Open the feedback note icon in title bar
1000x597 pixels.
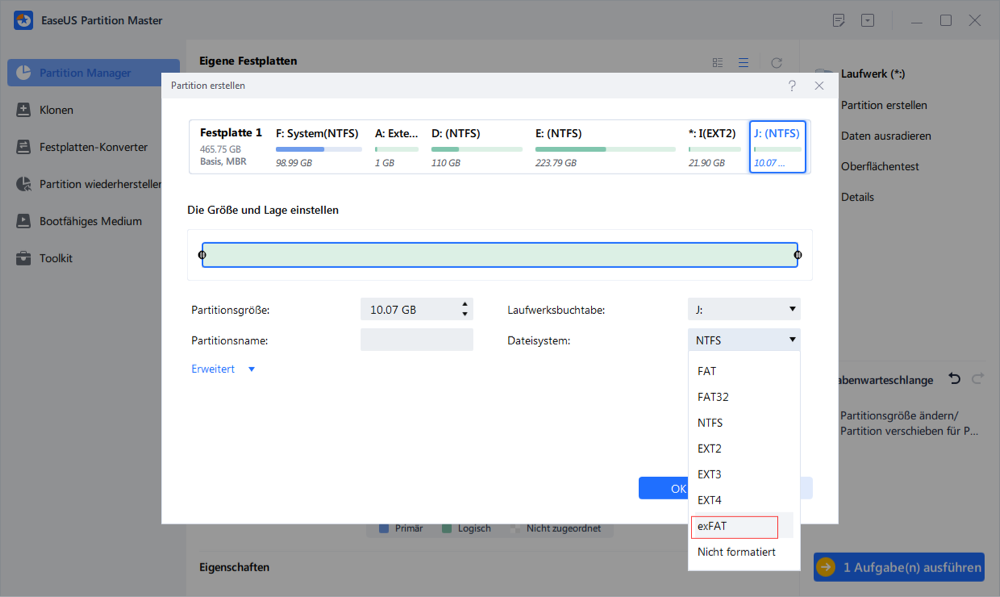coord(839,20)
